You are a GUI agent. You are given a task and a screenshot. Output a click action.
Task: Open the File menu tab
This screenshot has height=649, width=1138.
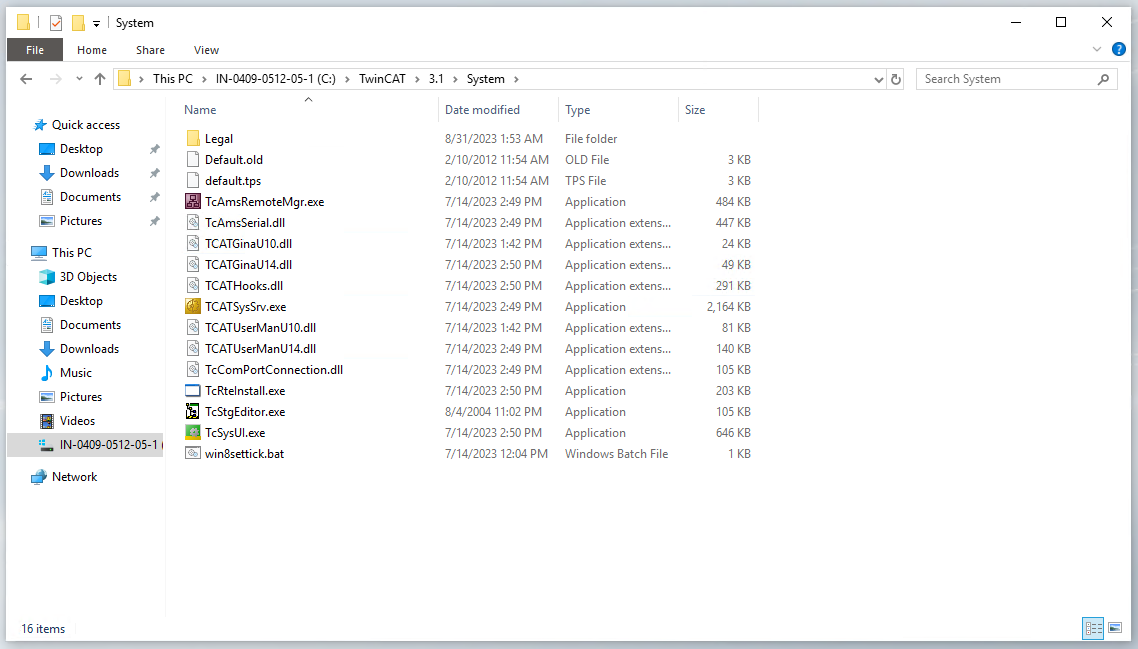(35, 50)
